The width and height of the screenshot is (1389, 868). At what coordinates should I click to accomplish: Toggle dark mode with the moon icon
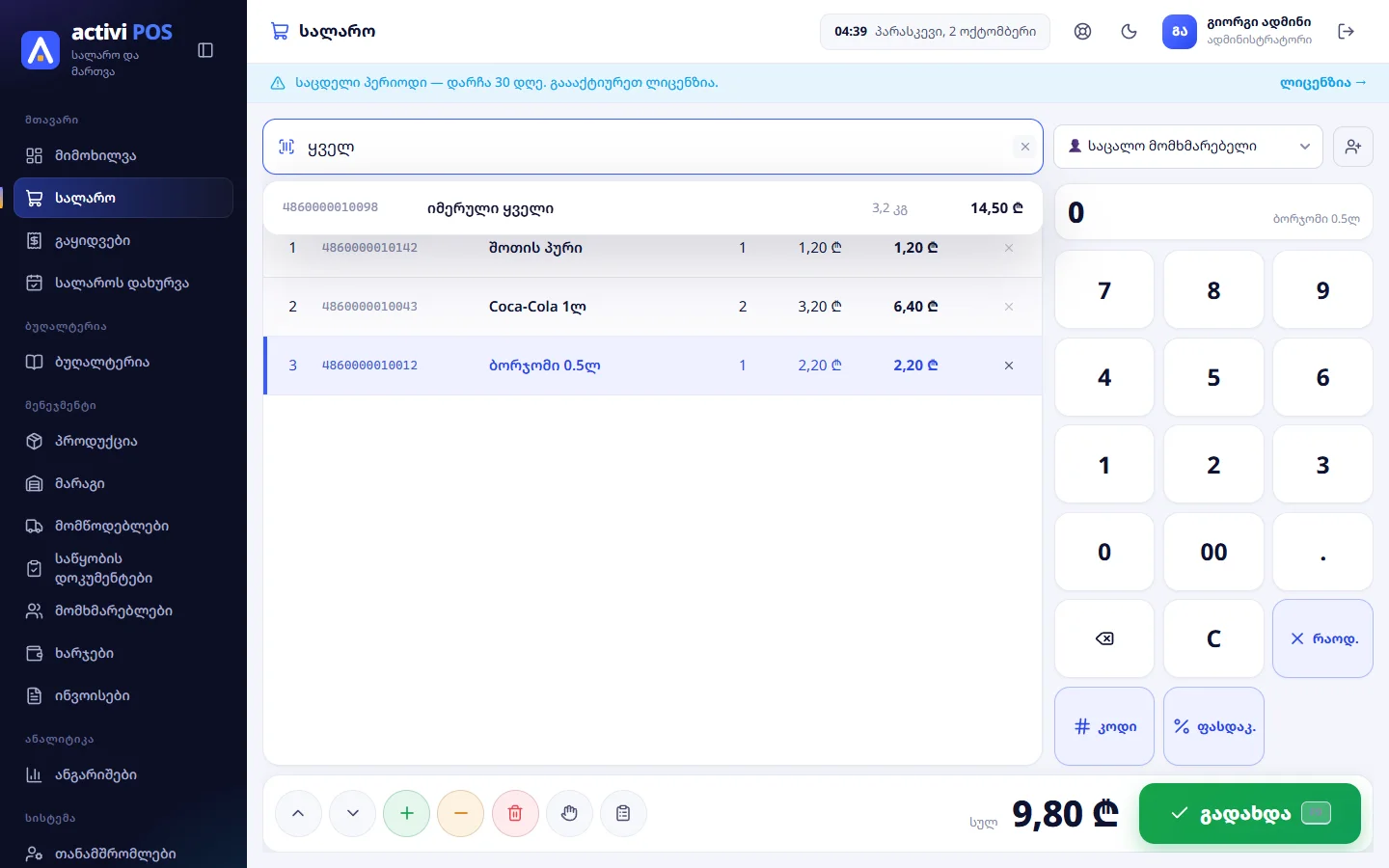1130,32
